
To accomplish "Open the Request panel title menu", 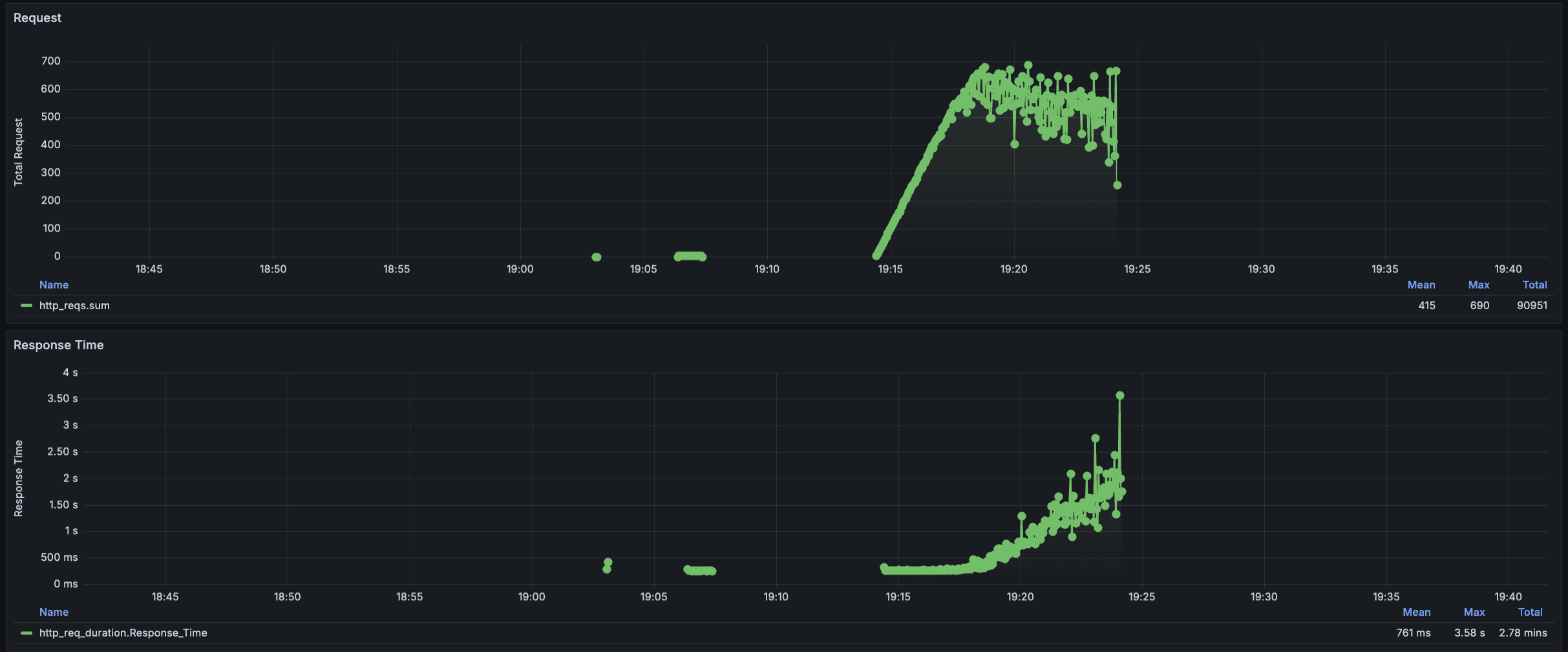I will (x=37, y=18).
